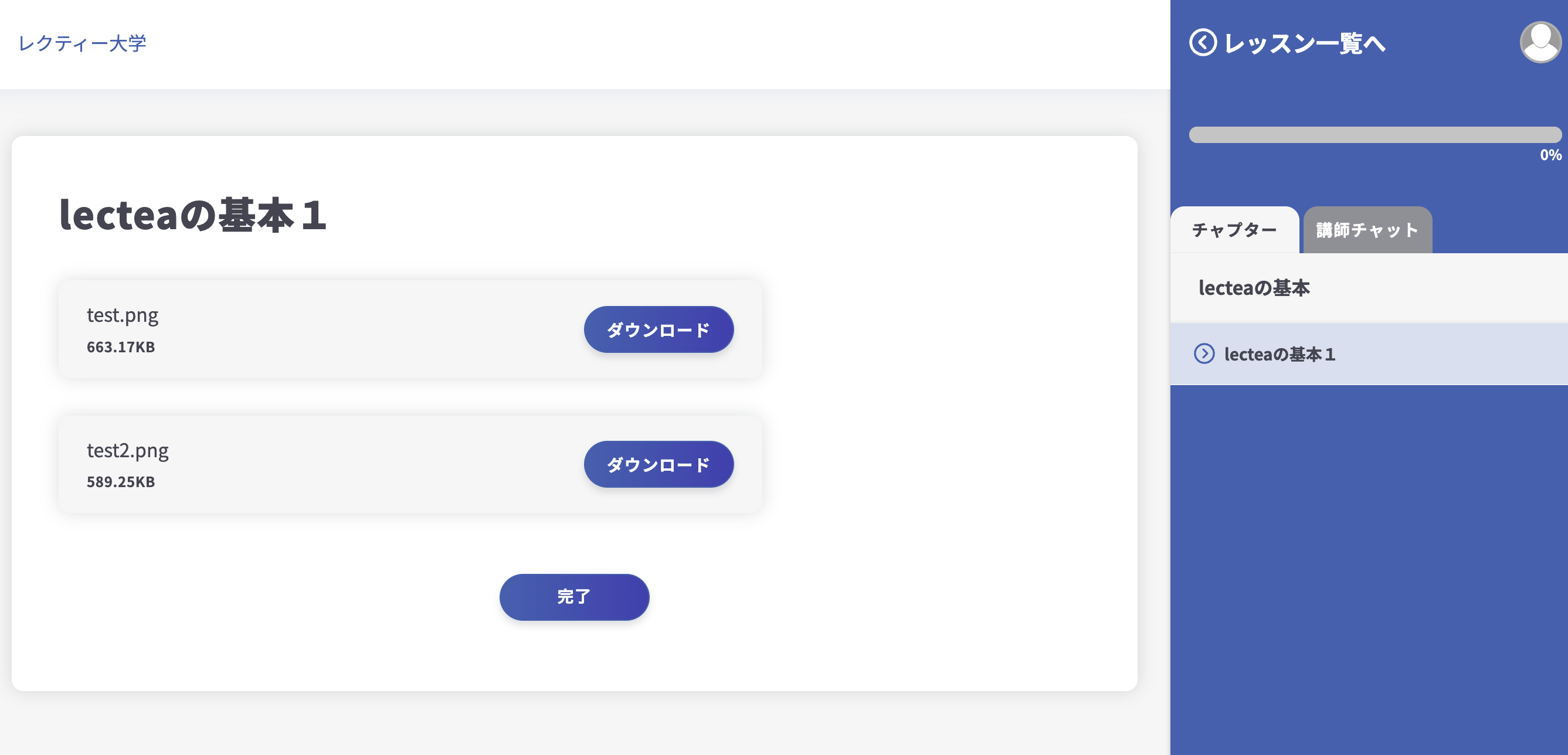Click the avatar placeholder in the sidebar header
The height and width of the screenshot is (755, 1568).
tap(1540, 42)
